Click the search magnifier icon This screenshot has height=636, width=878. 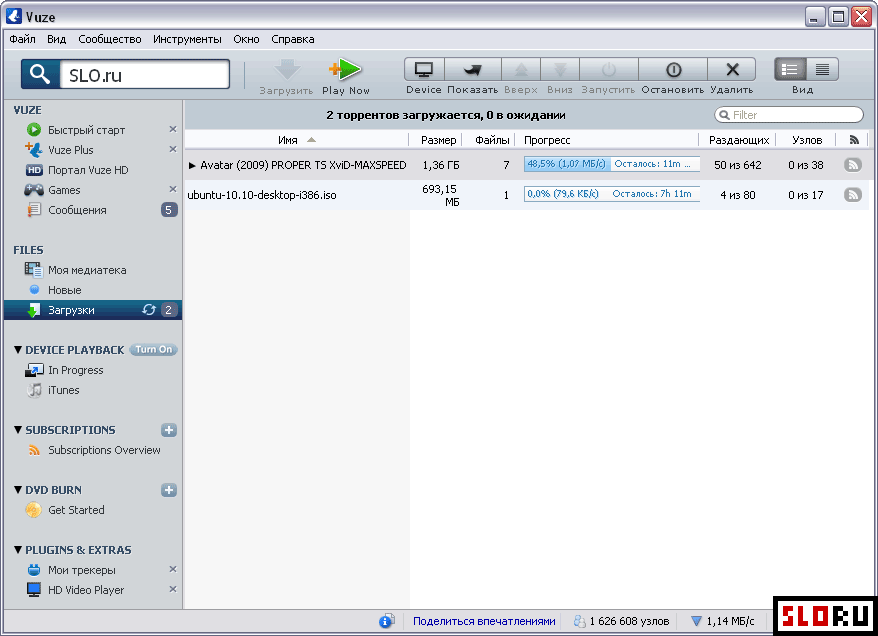(x=40, y=74)
